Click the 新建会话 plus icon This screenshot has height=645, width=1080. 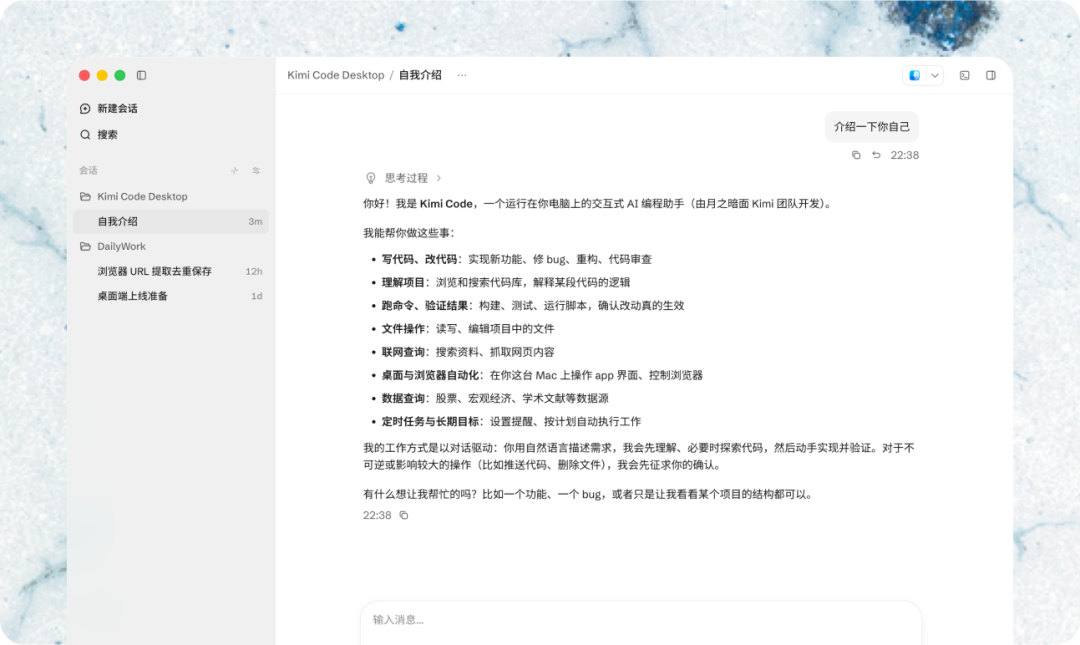pyautogui.click(x=85, y=108)
